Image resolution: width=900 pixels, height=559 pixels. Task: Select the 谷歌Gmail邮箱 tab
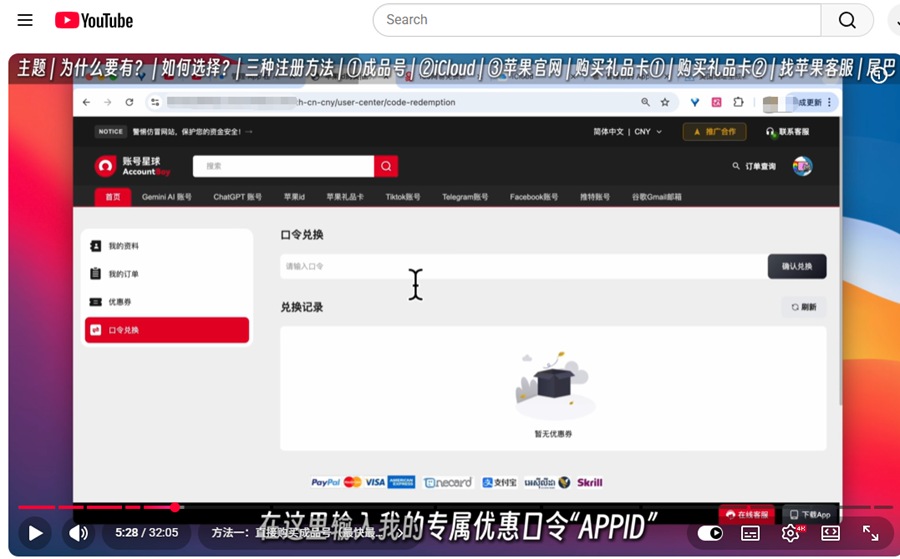(657, 197)
